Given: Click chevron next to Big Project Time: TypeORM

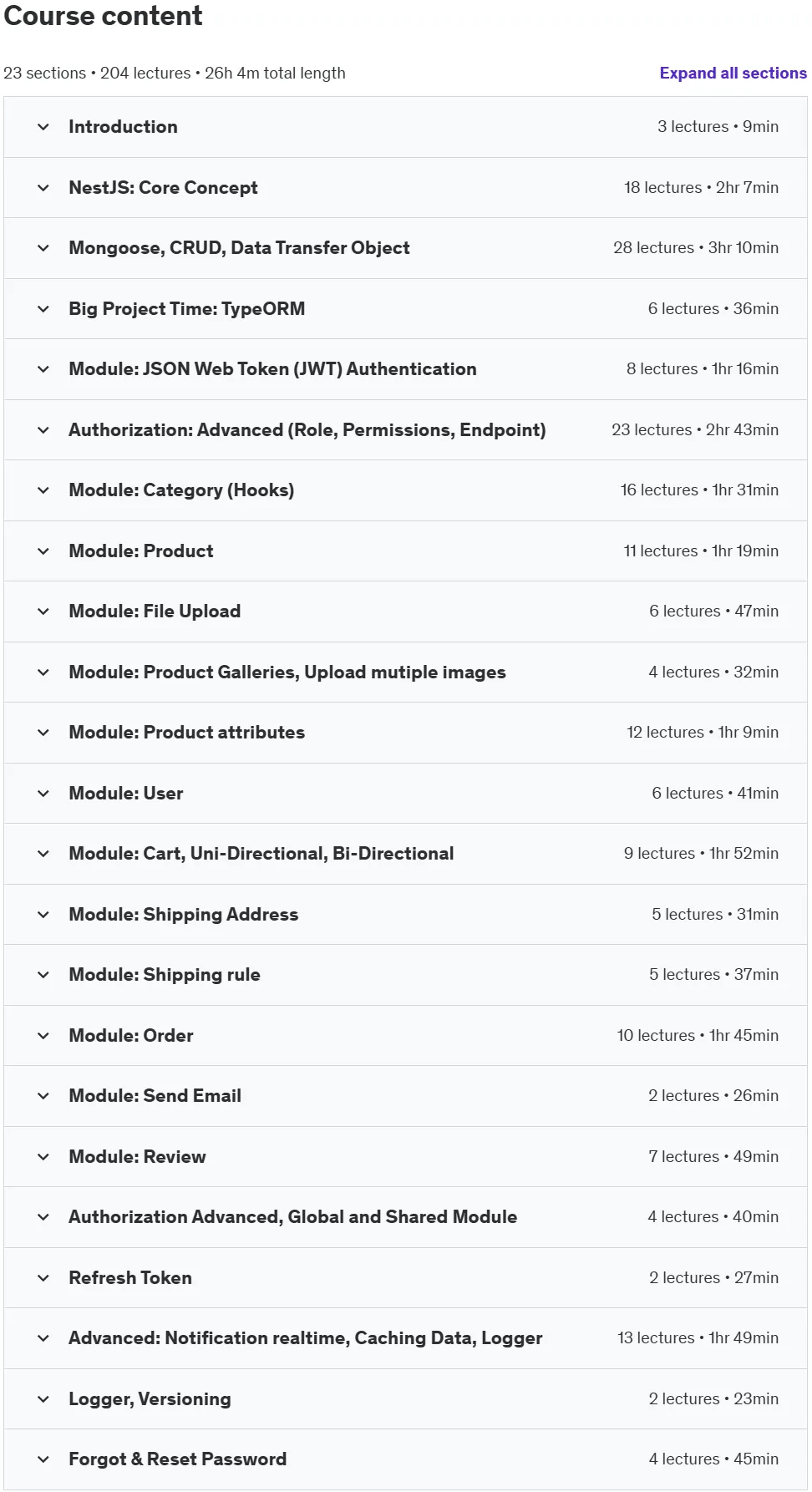Looking at the screenshot, I should 43,309.
